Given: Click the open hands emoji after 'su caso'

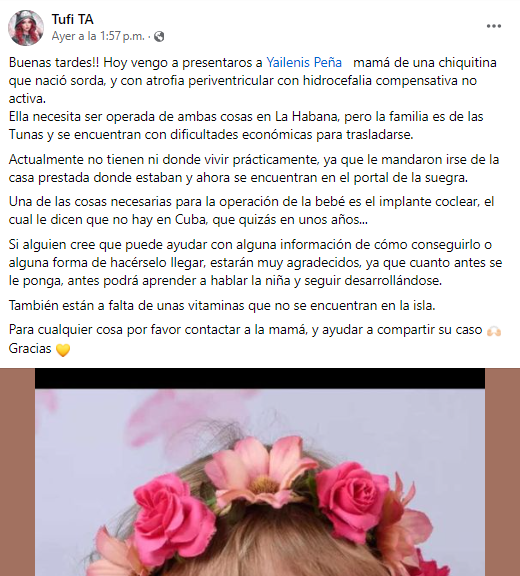Looking at the screenshot, I should point(493,331).
